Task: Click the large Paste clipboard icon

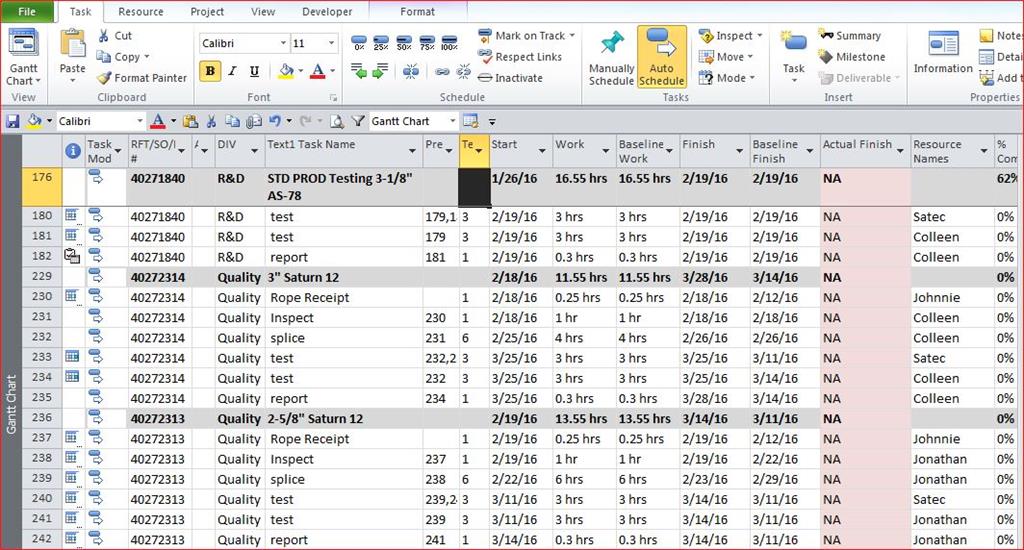Action: click(x=72, y=44)
